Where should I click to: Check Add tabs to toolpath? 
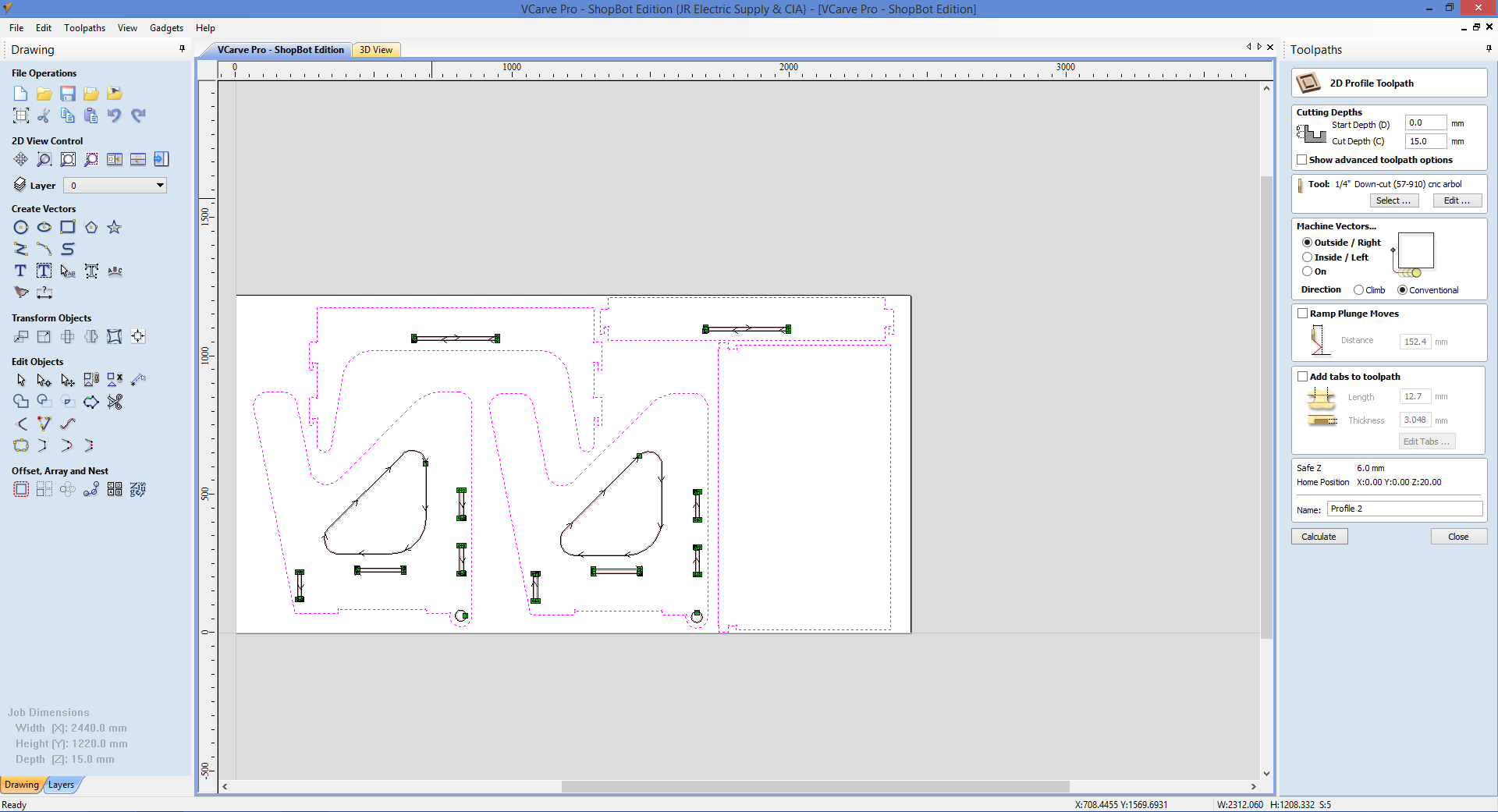click(1302, 377)
